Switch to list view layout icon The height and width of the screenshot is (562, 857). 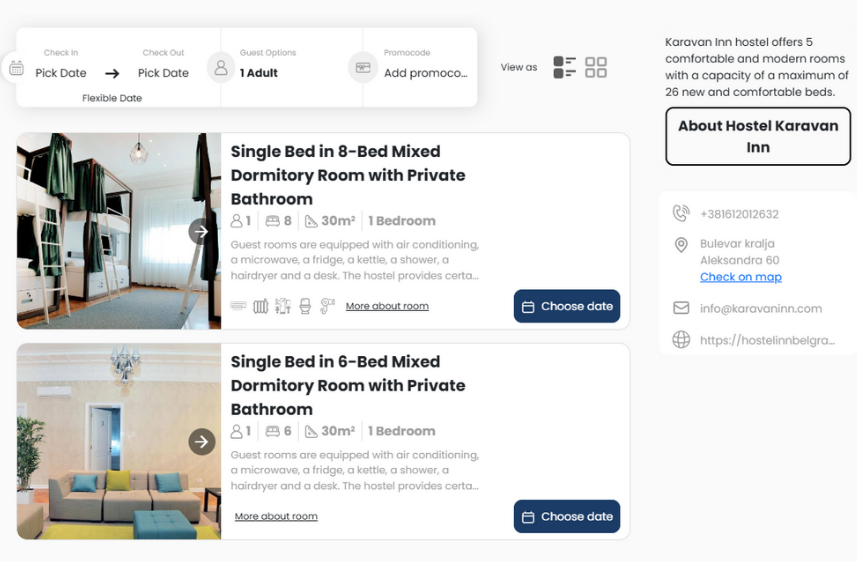[565, 67]
